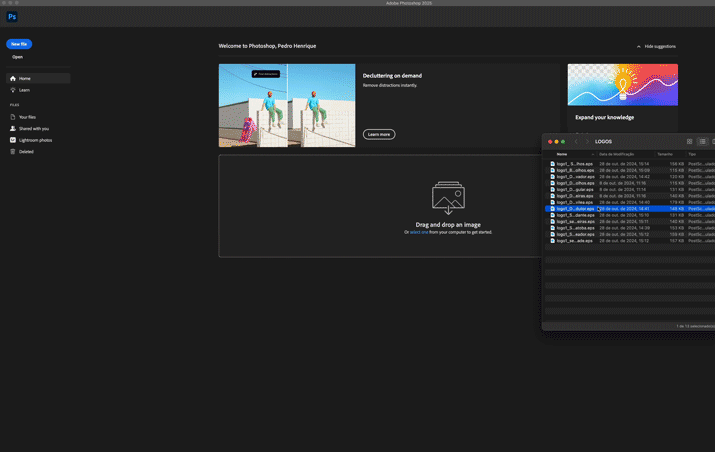This screenshot has height=452, width=715.
Task: Select the eps file modified at 15:09
Action: 630,170
